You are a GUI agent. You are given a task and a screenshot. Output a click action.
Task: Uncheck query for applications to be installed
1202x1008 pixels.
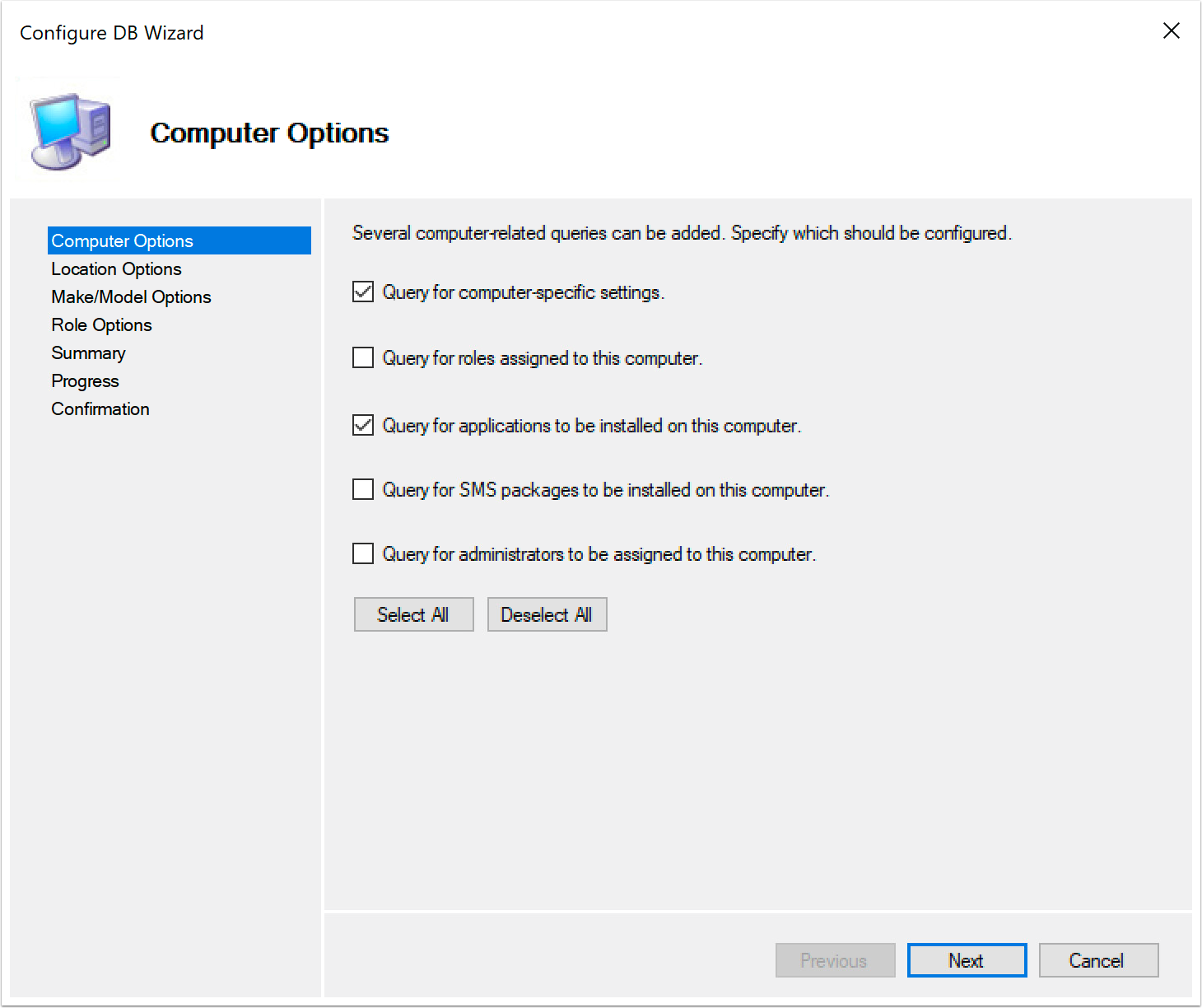362,425
